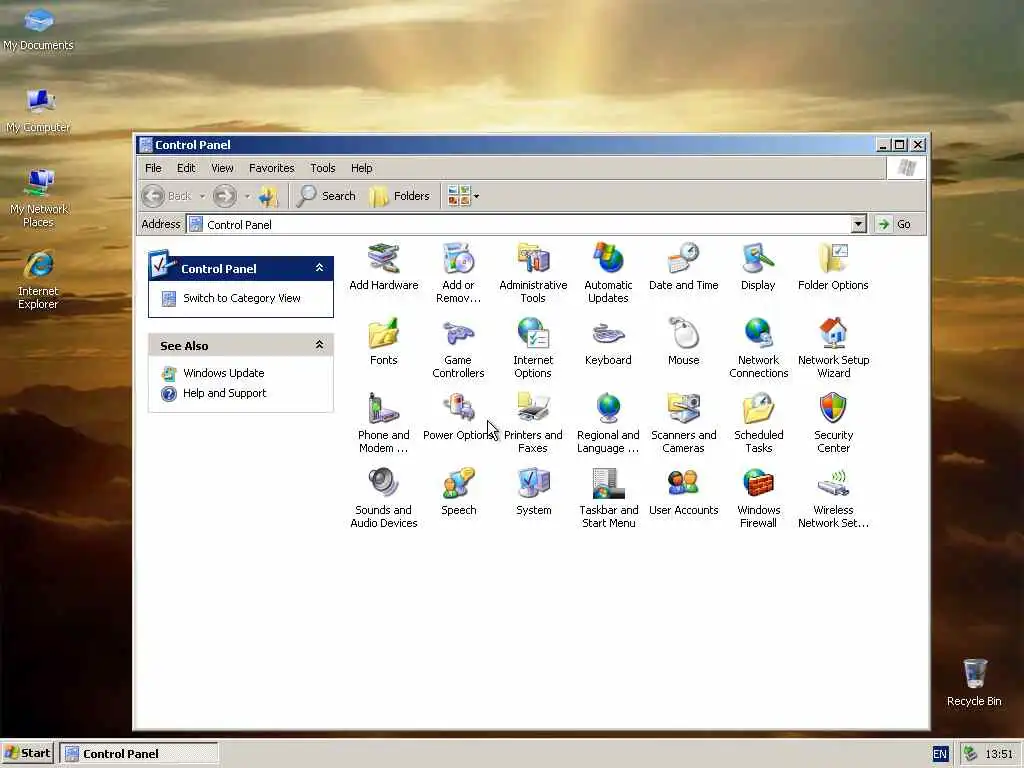Select the Internet Explorer desktop icon
The image size is (1024, 768).
pos(39,280)
